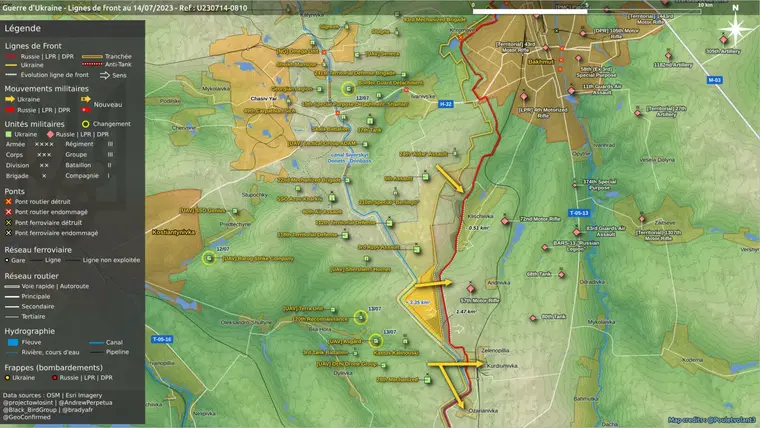Click the M-03 road shield
The width and height of the screenshot is (760, 428).
click(x=714, y=80)
